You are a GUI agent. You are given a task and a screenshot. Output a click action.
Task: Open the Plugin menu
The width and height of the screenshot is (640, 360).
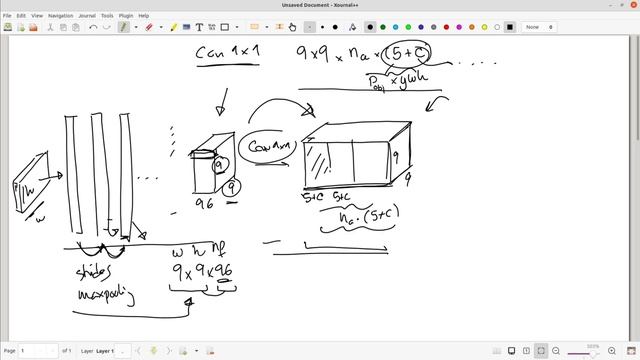(x=126, y=16)
